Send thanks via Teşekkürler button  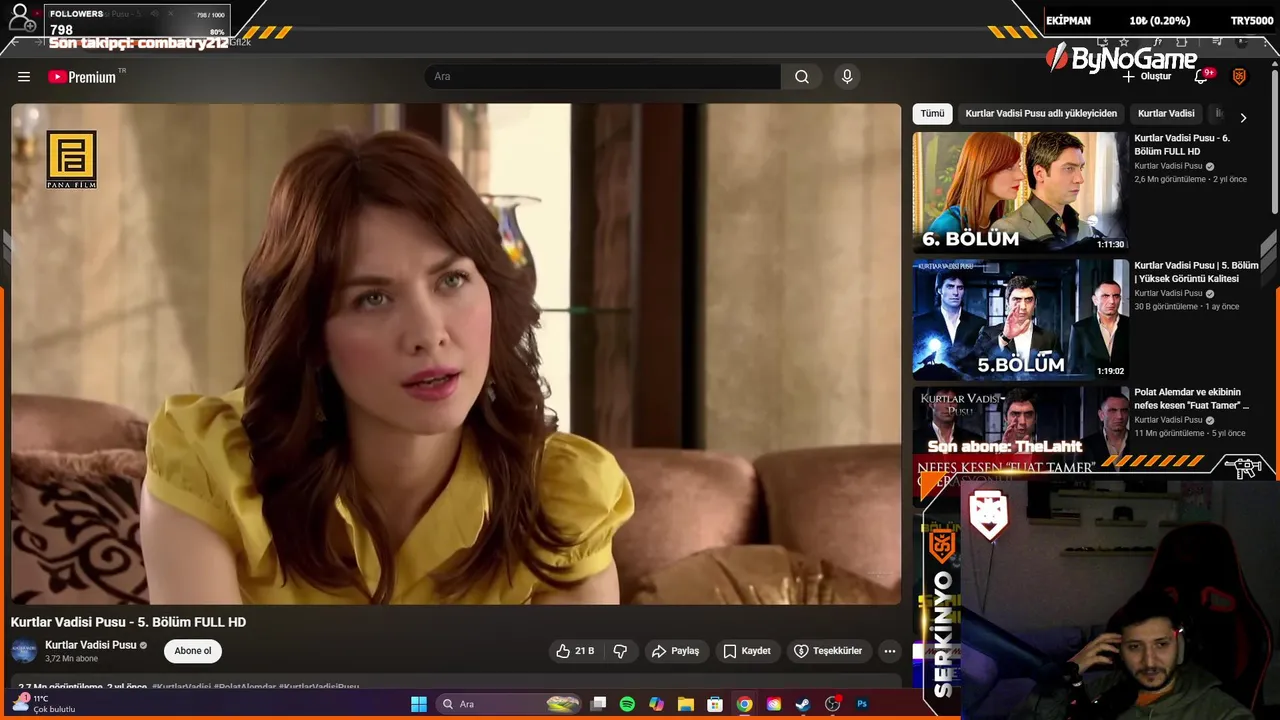[x=828, y=651]
